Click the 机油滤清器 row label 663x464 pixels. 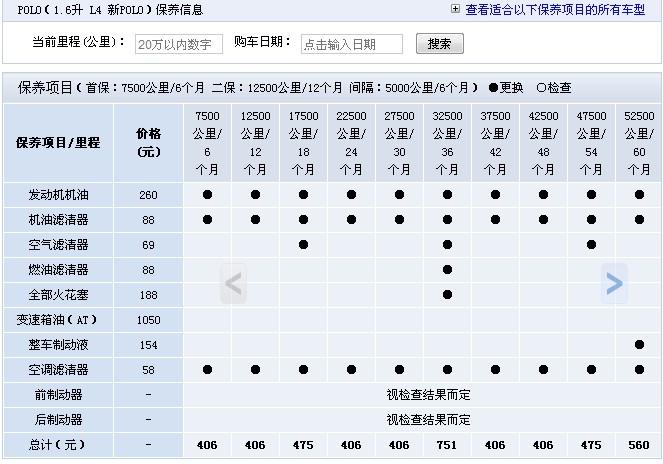pyautogui.click(x=58, y=220)
